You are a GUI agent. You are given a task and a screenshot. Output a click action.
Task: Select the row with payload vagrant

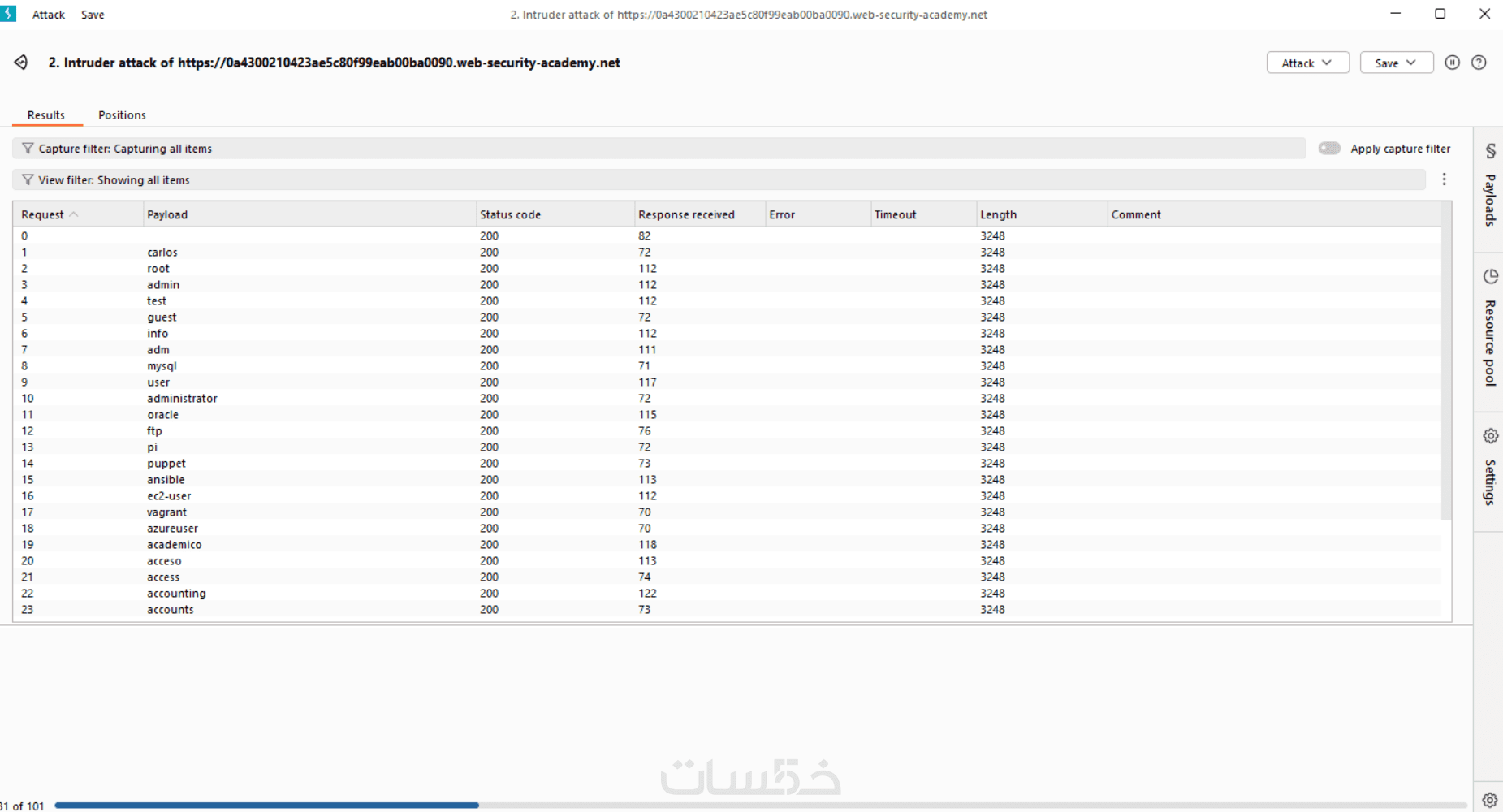[727, 512]
